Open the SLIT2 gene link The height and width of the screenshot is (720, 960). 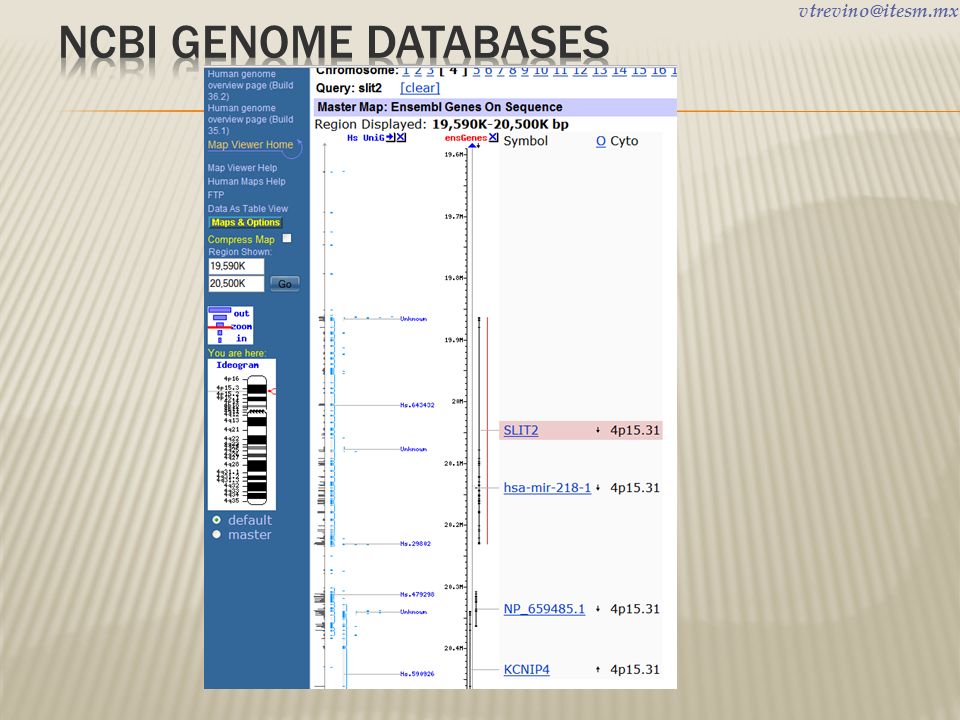520,430
